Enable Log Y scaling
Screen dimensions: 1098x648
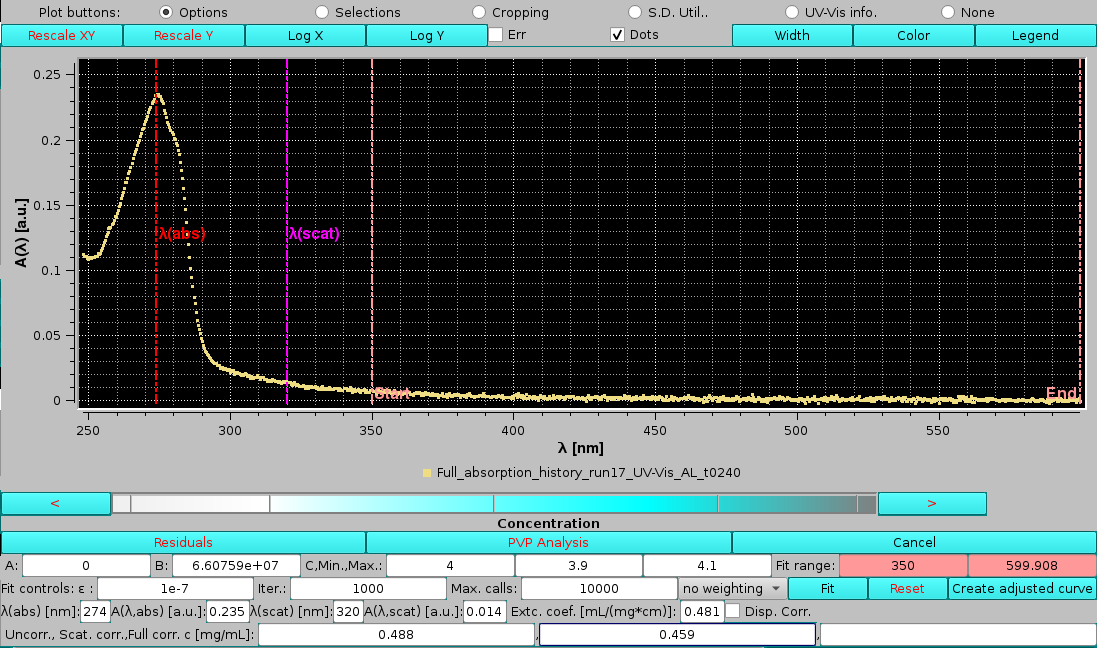coord(427,34)
